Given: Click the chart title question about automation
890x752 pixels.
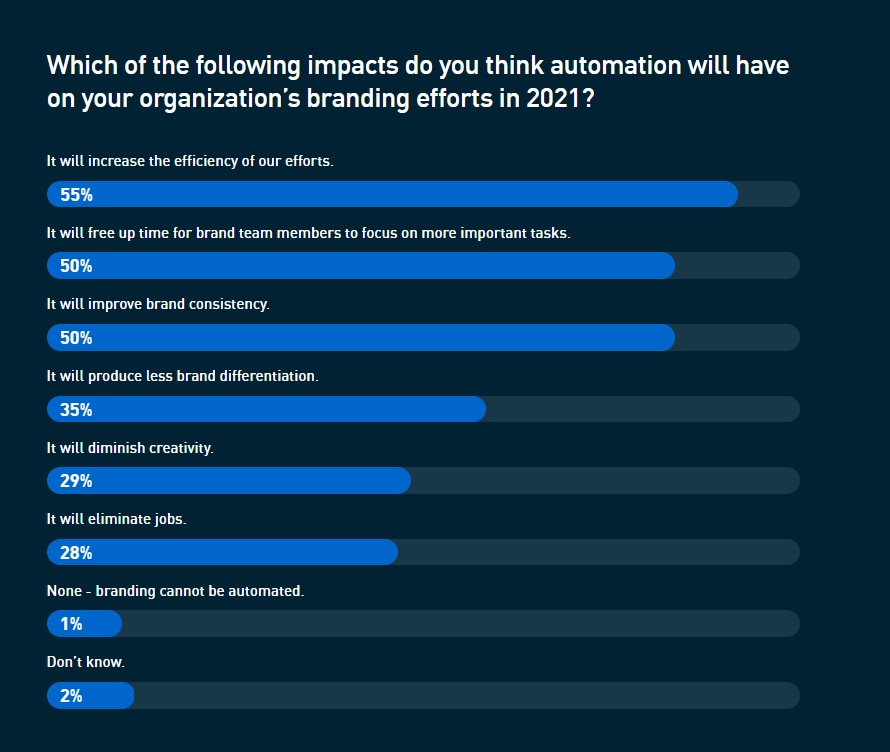Looking at the screenshot, I should tap(418, 83).
